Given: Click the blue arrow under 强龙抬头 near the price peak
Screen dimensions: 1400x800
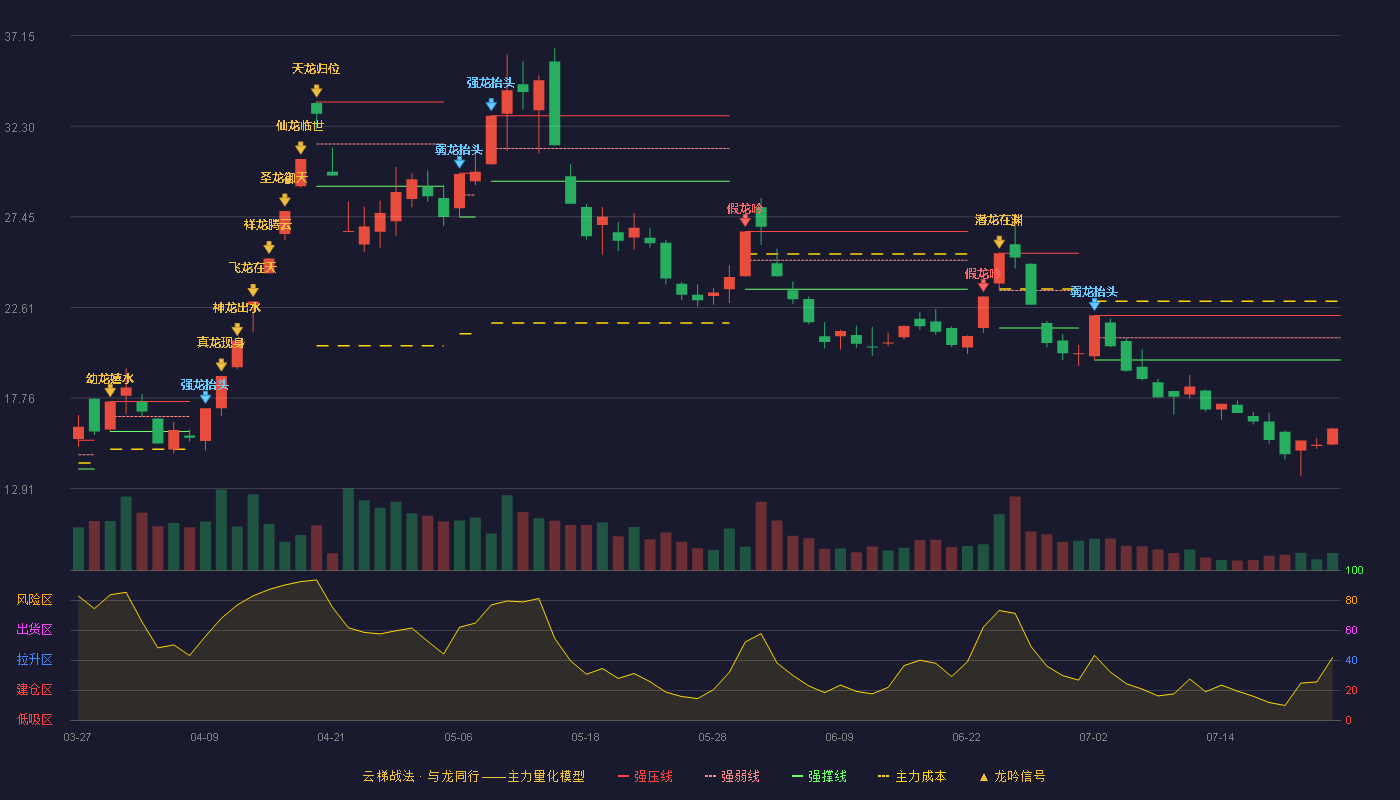Looking at the screenshot, I should pos(491,104).
